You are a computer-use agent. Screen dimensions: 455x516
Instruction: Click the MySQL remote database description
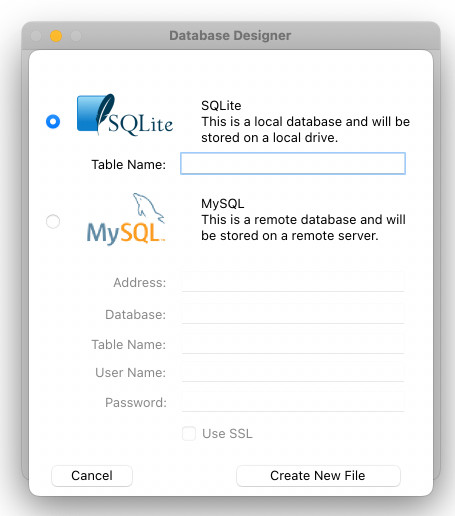[303, 227]
